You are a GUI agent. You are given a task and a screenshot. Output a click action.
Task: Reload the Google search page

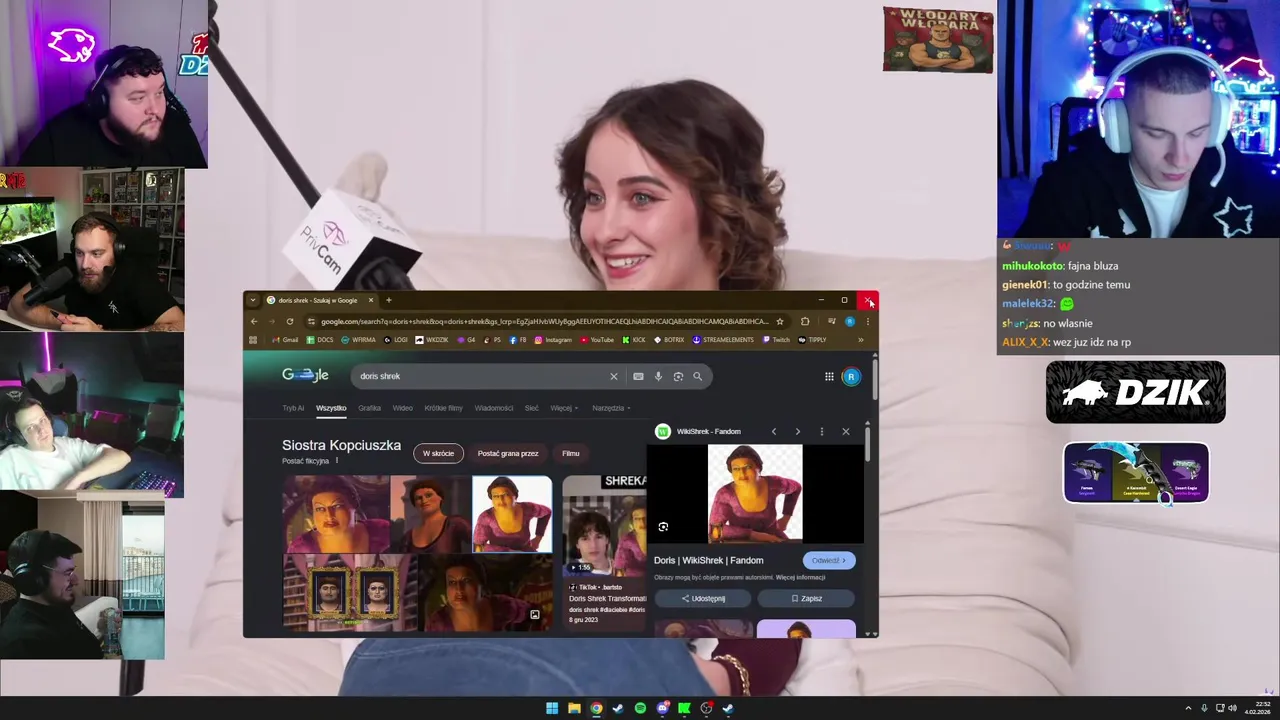tap(290, 321)
